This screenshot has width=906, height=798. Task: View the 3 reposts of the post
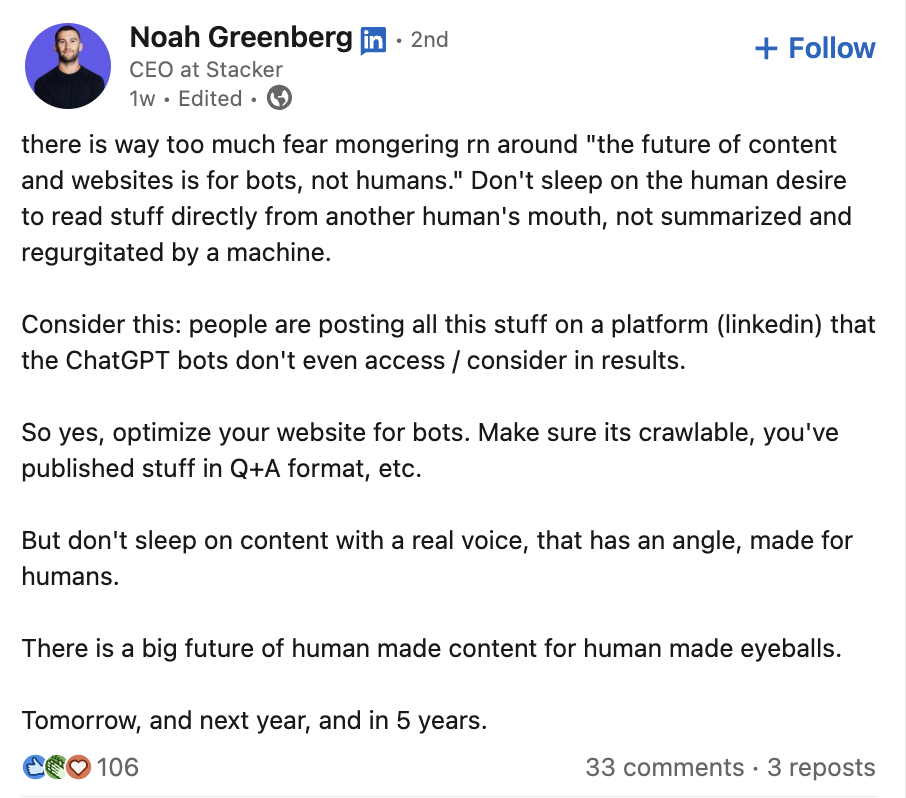(x=823, y=767)
